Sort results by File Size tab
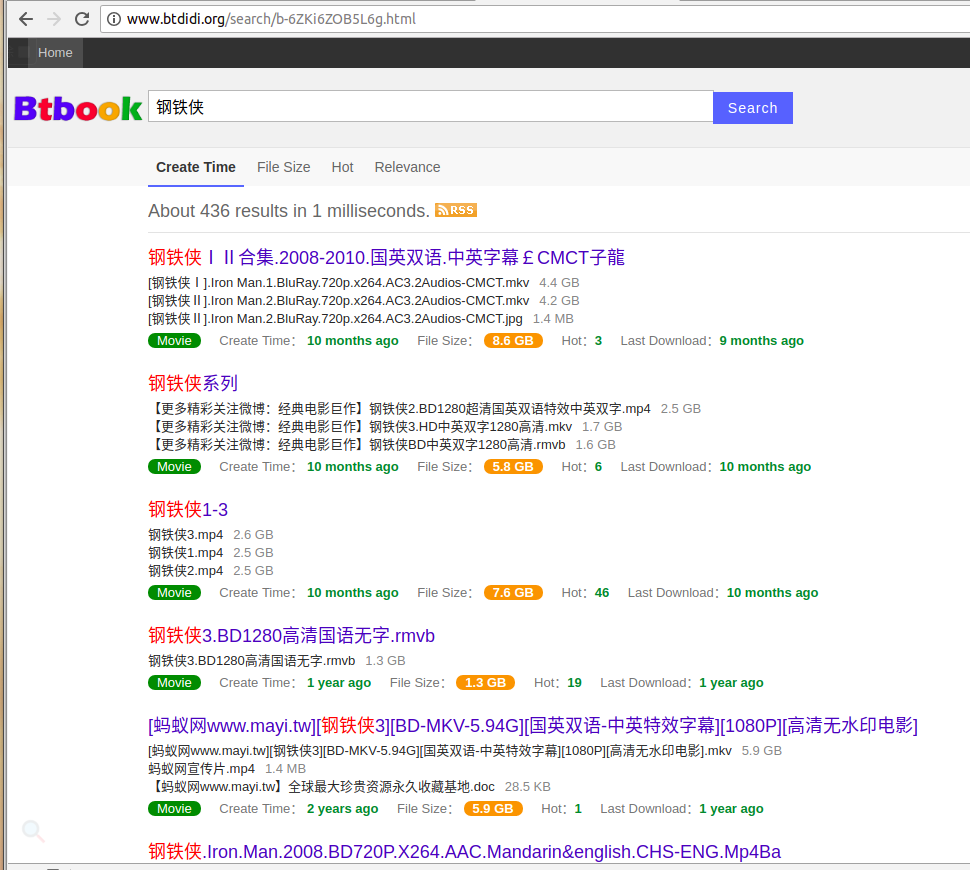The image size is (970, 870). 283,167
